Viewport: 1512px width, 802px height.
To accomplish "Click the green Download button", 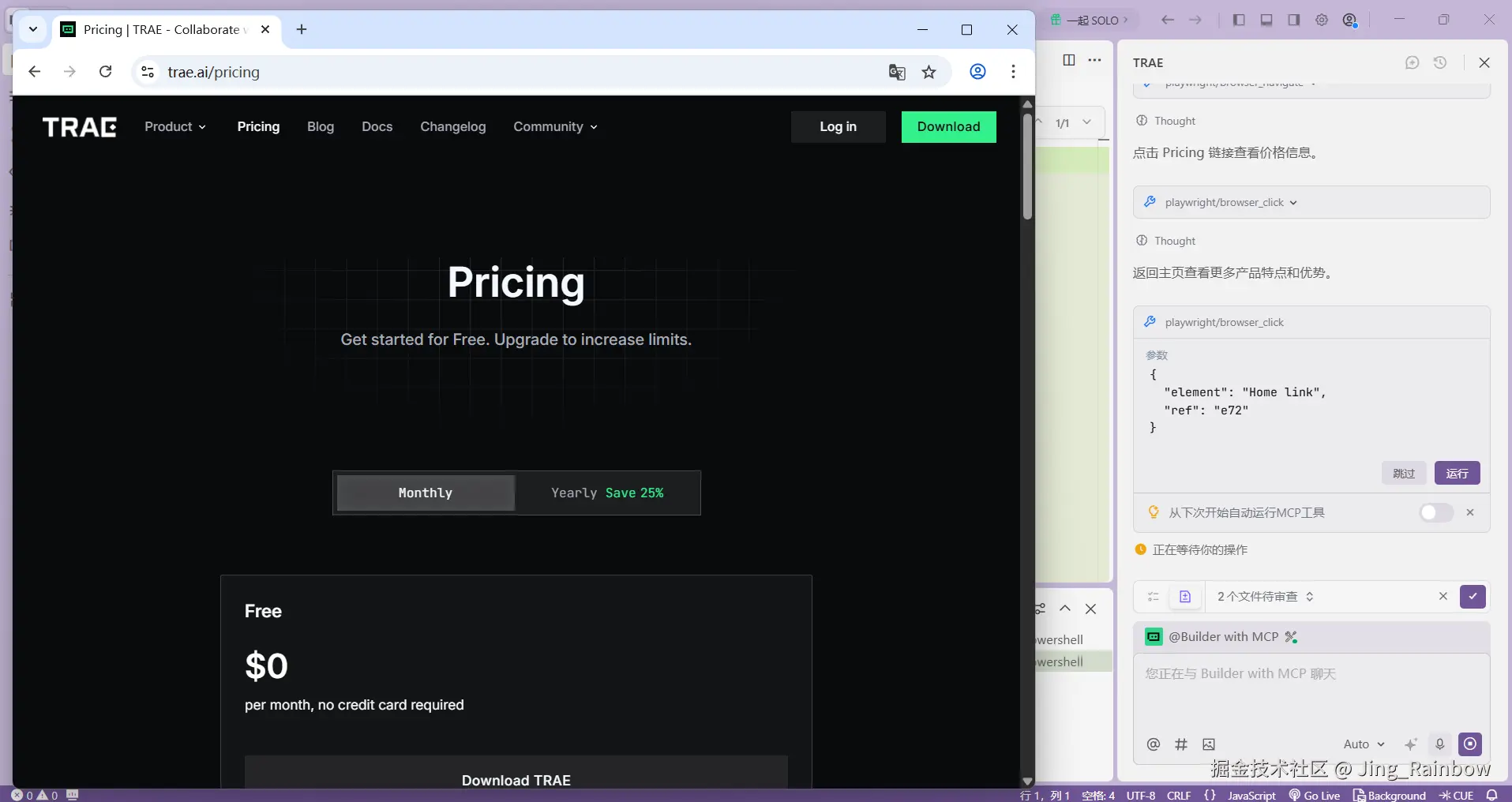I will pyautogui.click(x=948, y=127).
